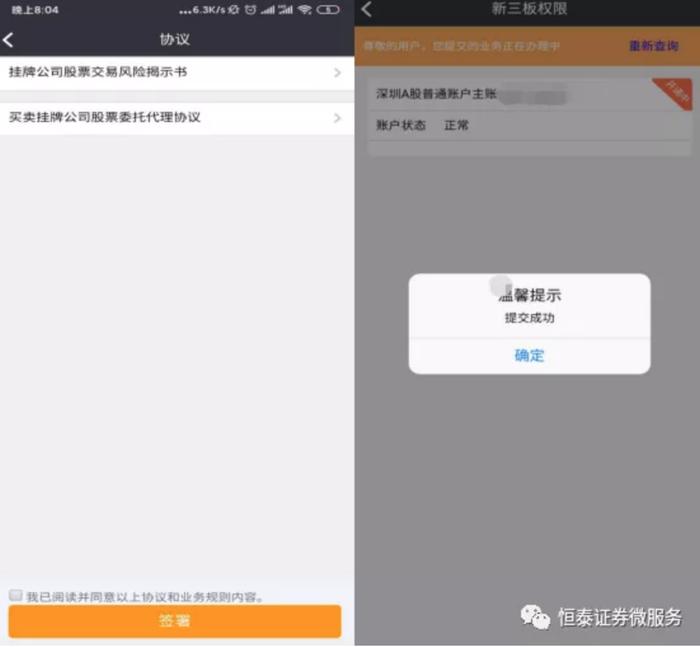The height and width of the screenshot is (647, 700).
Task: Tap the Wi-Fi icon in status bar
Action: point(305,10)
